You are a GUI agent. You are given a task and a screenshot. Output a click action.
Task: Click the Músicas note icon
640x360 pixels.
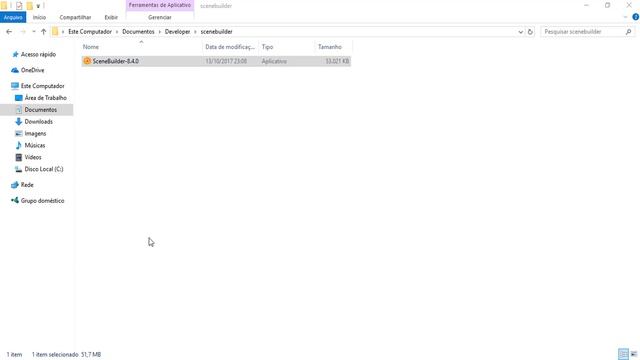pos(18,145)
